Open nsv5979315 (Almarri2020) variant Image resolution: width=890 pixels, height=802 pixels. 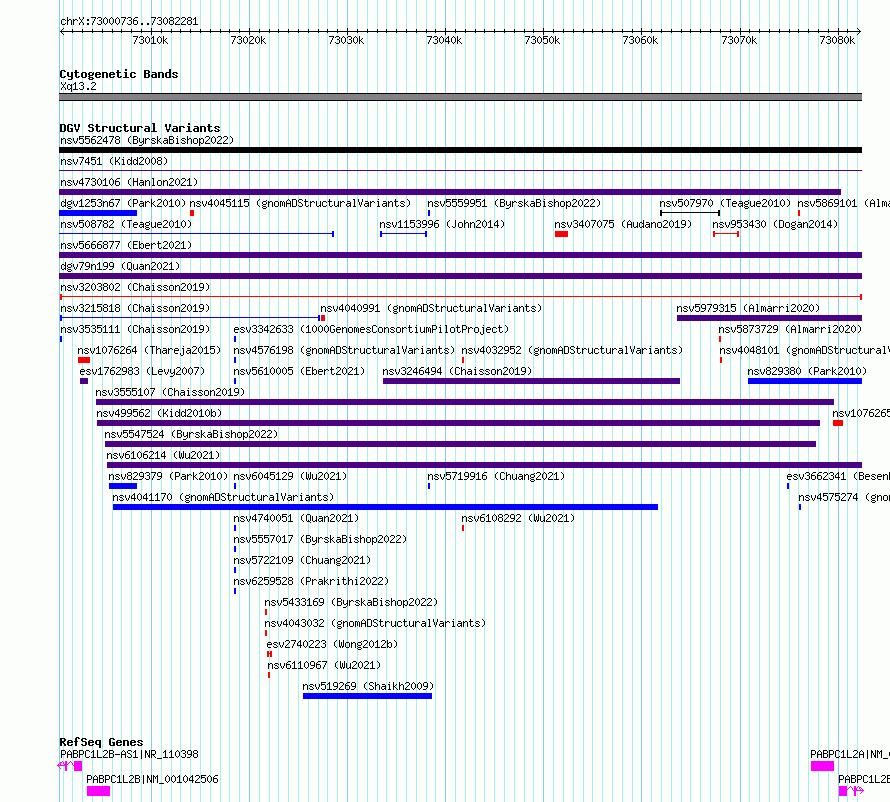[x=748, y=308]
